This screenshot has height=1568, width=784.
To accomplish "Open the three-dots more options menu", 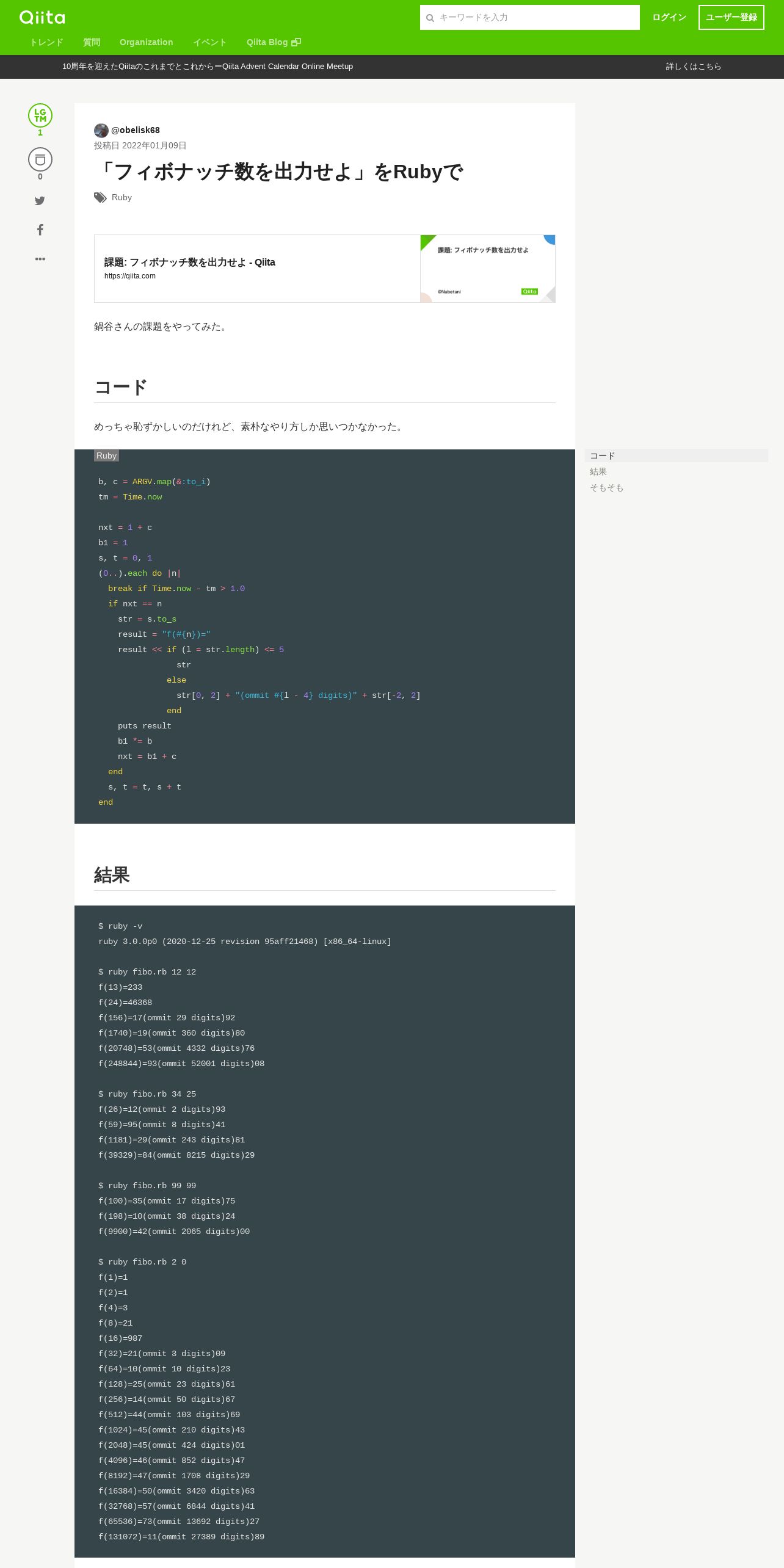I will click(40, 259).
